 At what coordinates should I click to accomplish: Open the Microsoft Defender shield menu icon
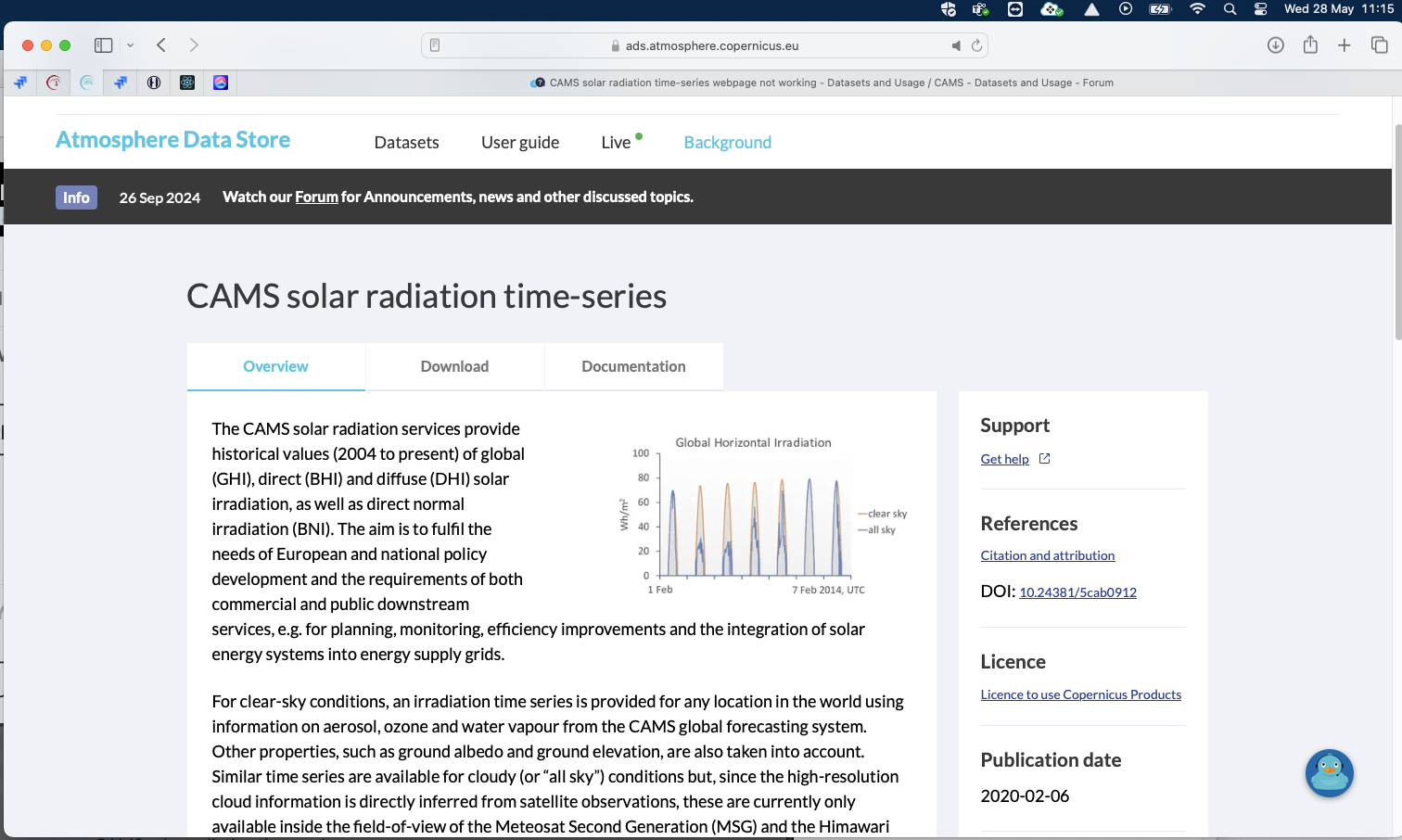pos(948,9)
